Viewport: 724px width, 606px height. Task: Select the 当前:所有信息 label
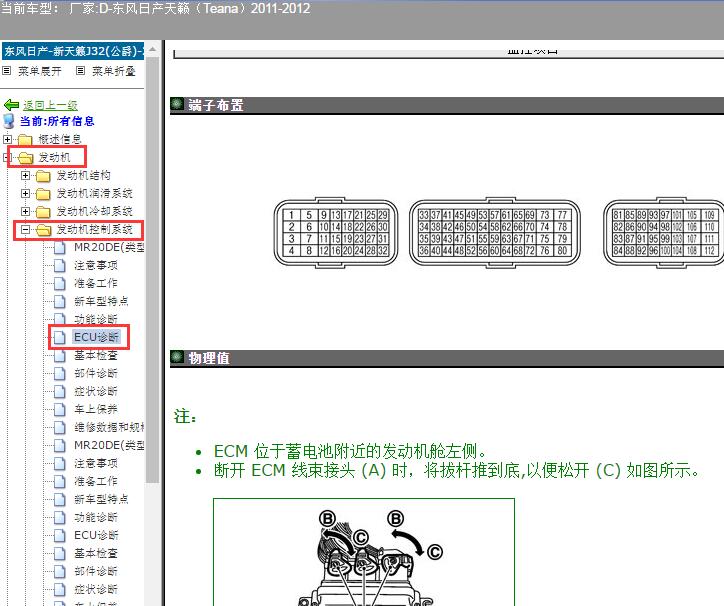pyautogui.click(x=57, y=121)
